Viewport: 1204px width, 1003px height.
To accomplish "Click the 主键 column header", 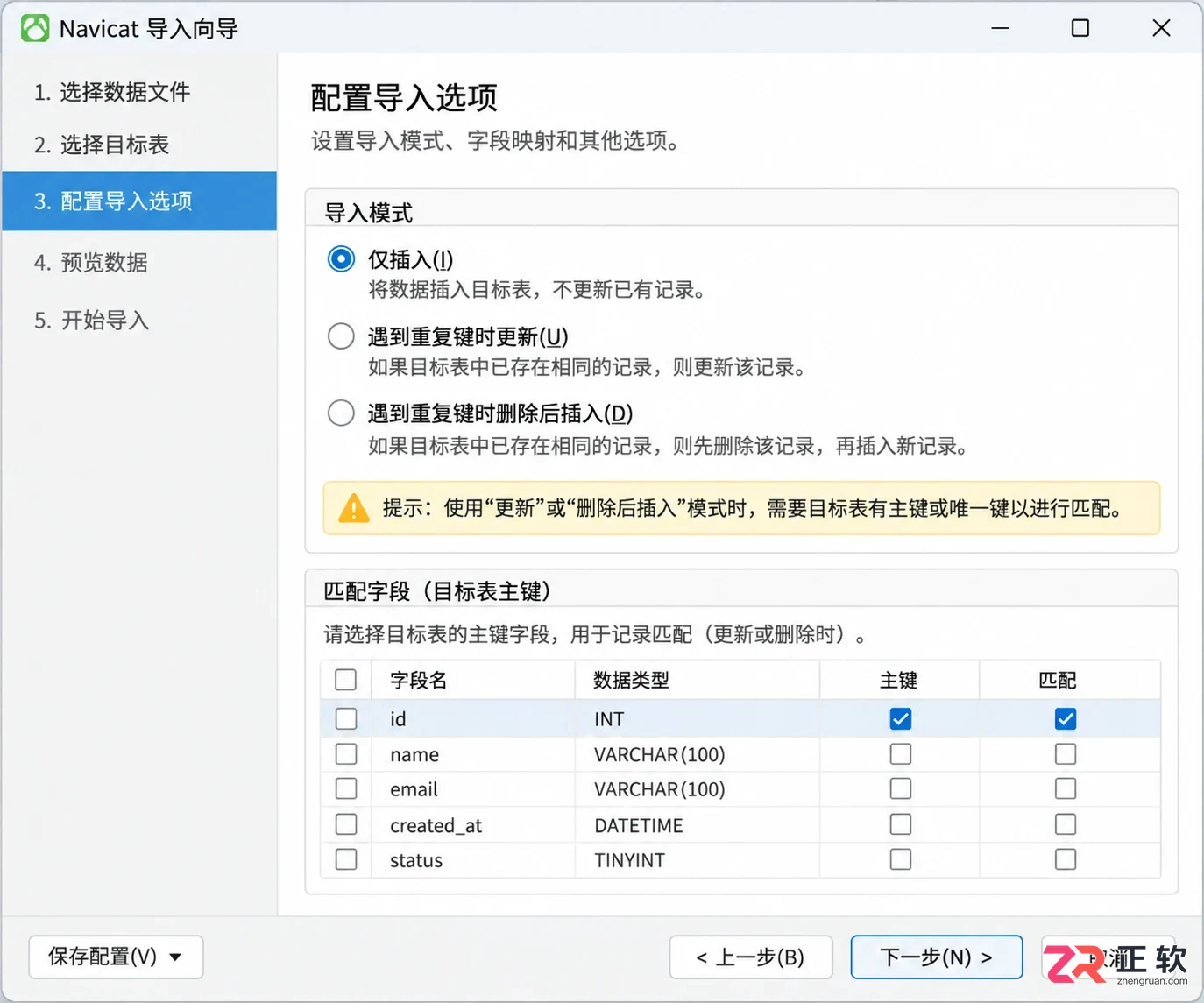I will (900, 680).
